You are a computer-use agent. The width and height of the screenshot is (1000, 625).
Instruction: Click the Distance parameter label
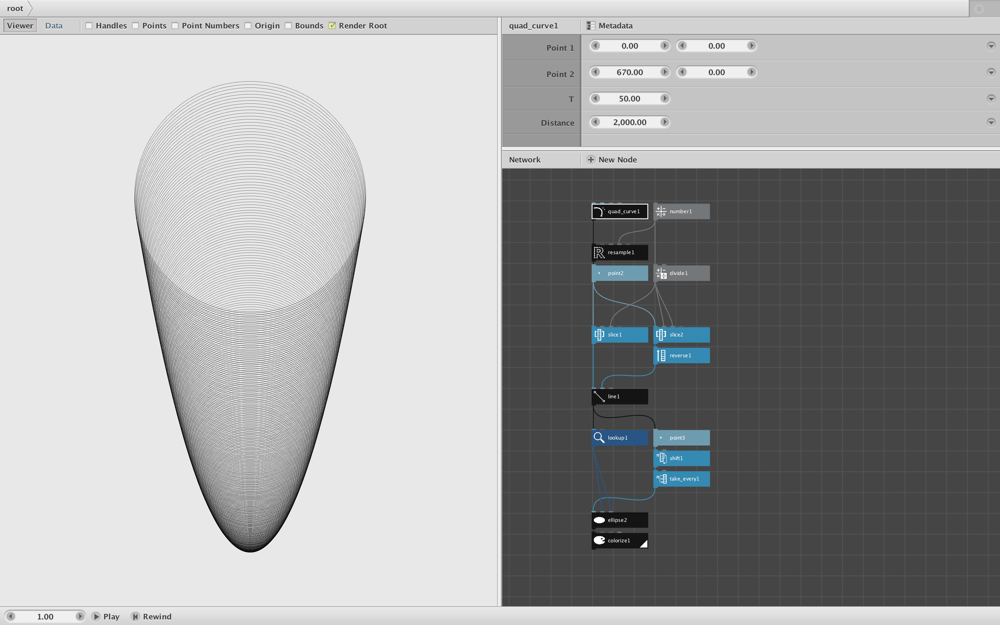click(557, 122)
